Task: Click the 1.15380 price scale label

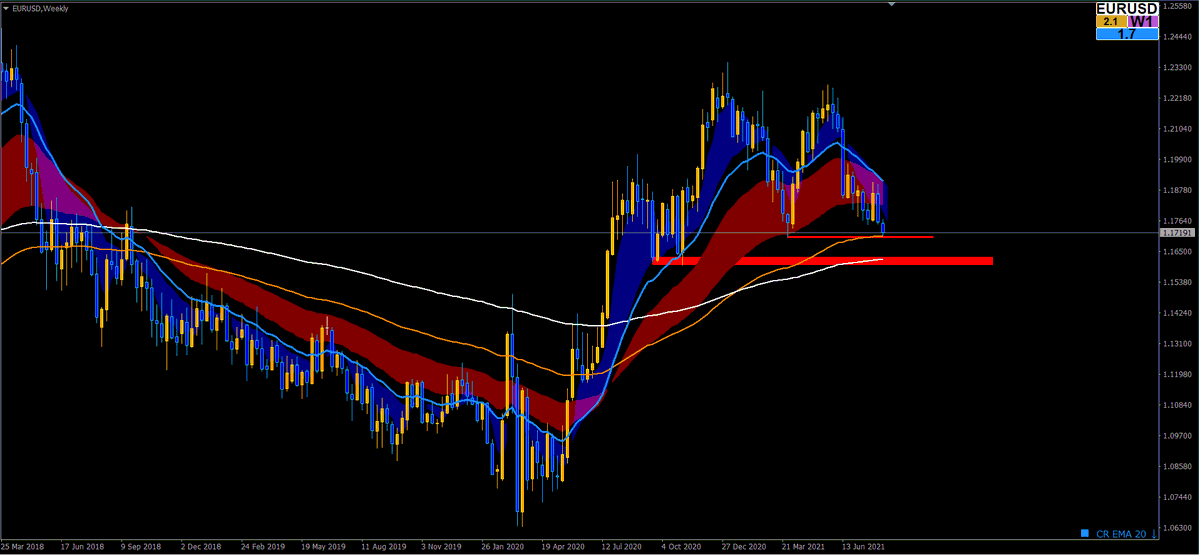Action: click(1179, 282)
